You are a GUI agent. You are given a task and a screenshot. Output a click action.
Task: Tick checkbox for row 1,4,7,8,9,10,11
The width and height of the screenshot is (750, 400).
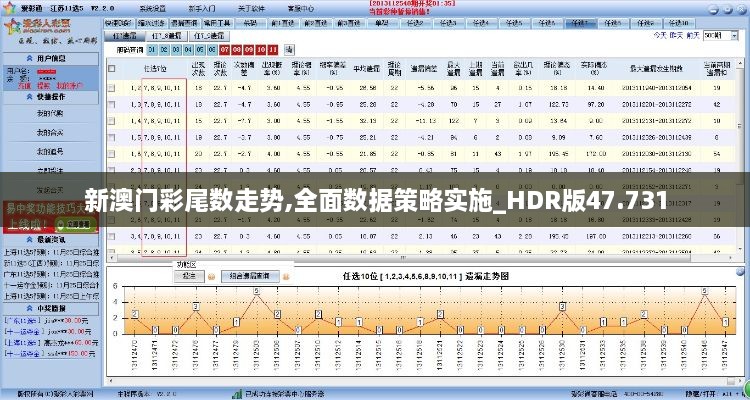[111, 121]
